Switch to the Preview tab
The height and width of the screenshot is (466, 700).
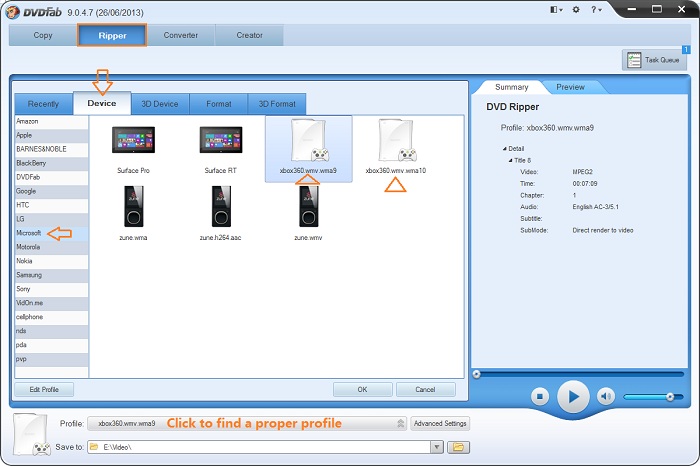pyautogui.click(x=570, y=87)
